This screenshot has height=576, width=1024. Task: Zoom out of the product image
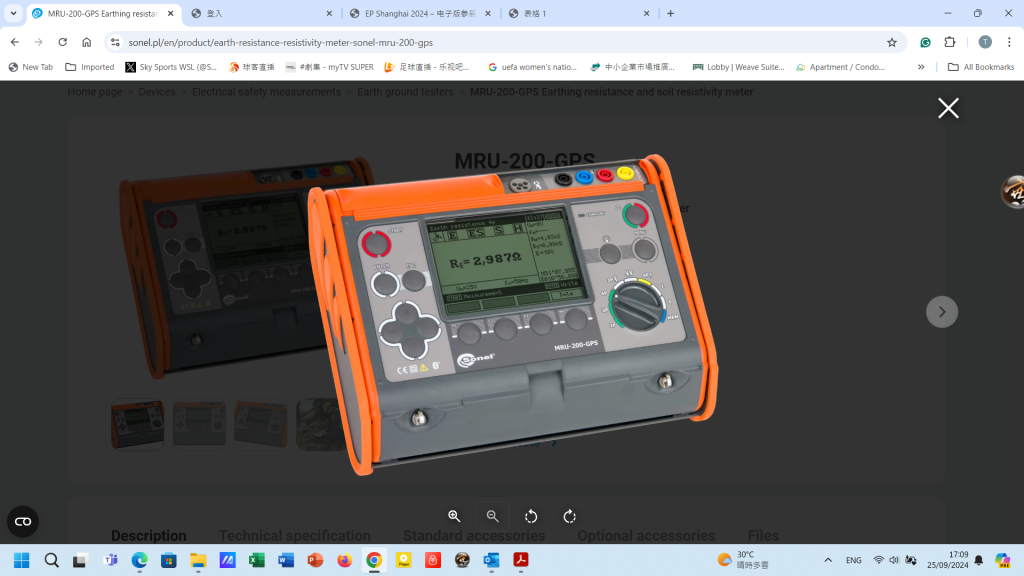coord(492,516)
